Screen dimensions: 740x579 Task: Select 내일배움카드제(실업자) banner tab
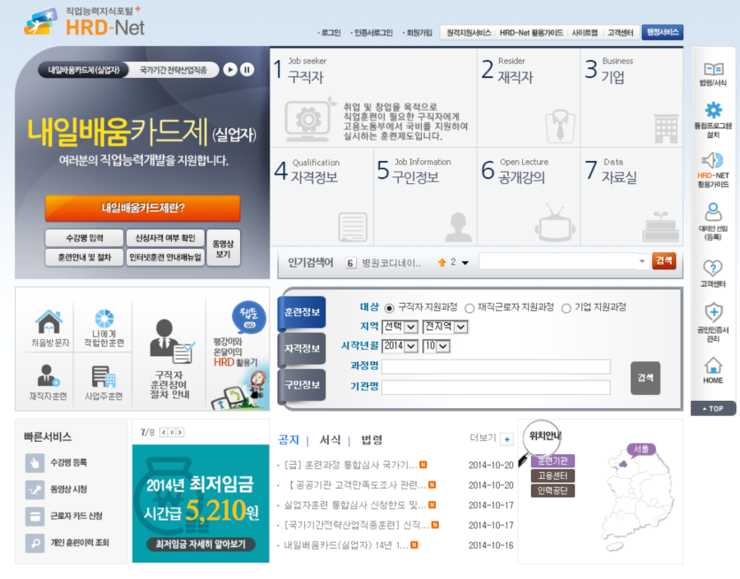tap(84, 70)
